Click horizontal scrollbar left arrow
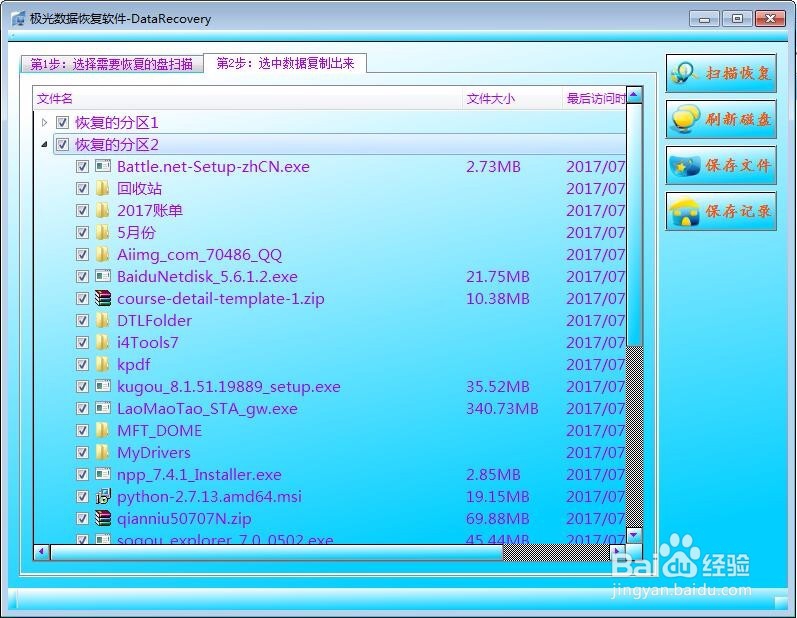The image size is (797, 618). [42, 552]
